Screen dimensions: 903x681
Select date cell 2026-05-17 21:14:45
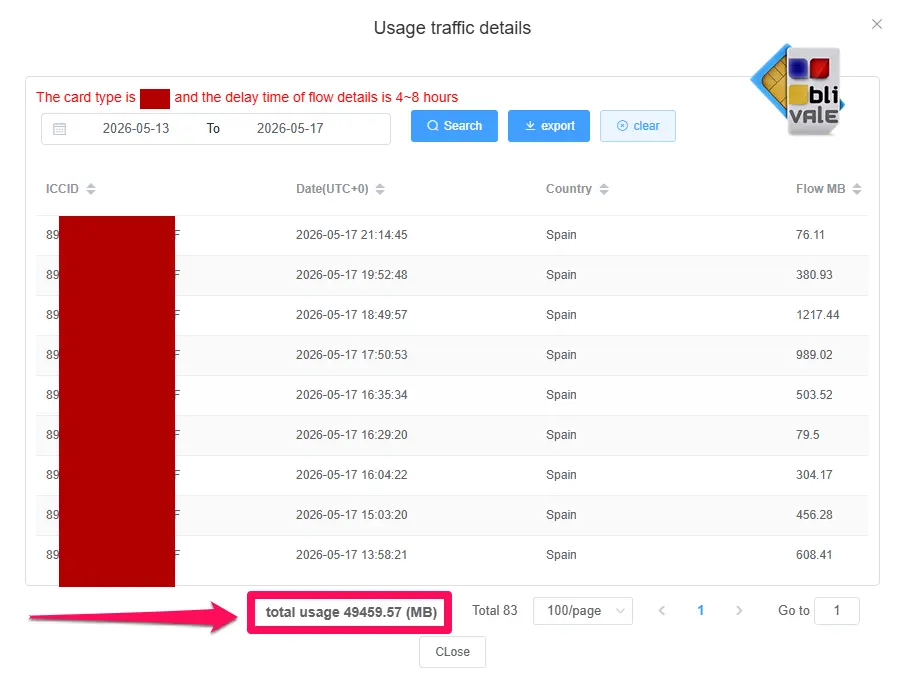pyautogui.click(x=351, y=235)
